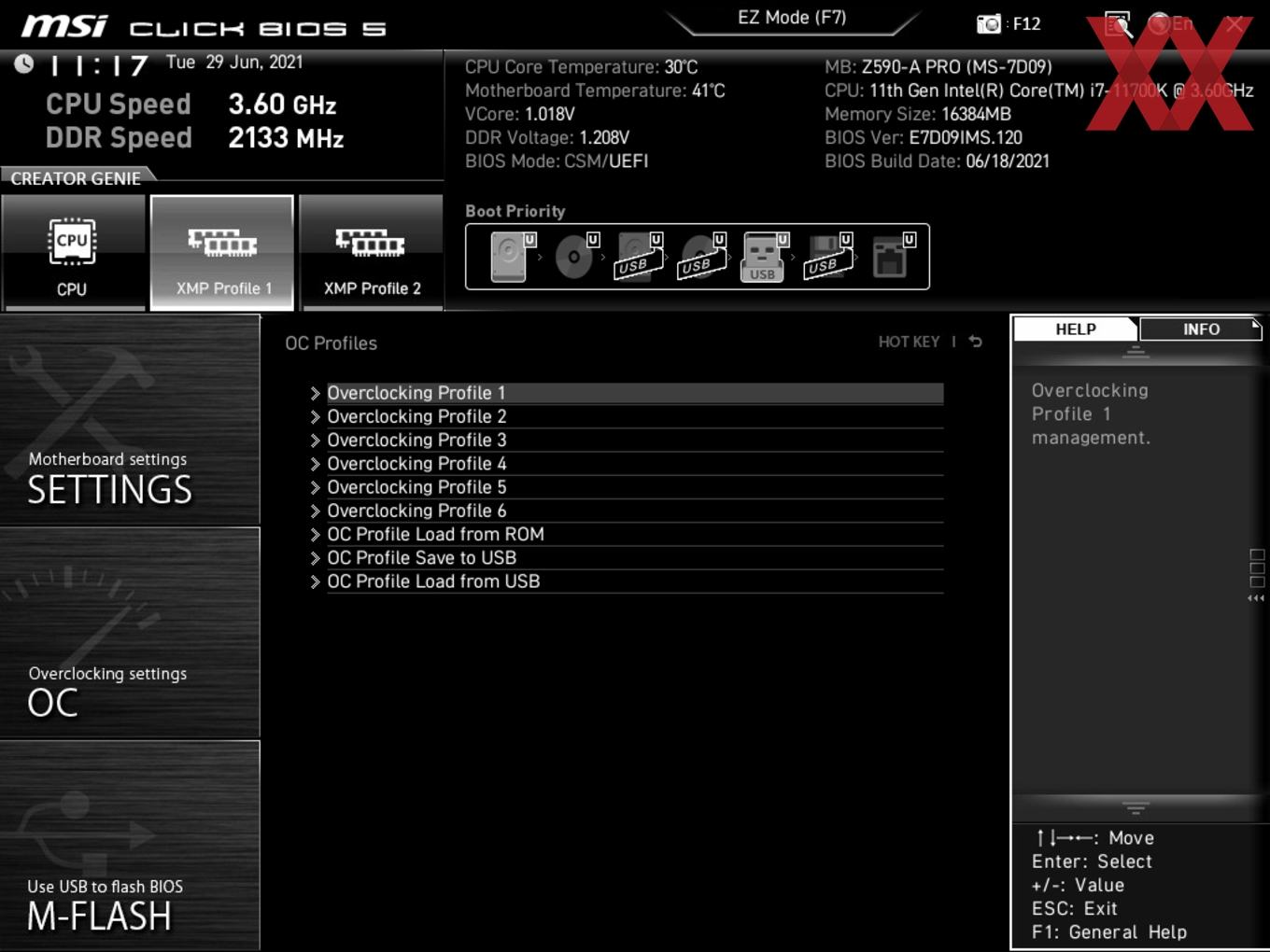Switch to the HELP tab
The width and height of the screenshot is (1270, 952).
click(x=1075, y=329)
